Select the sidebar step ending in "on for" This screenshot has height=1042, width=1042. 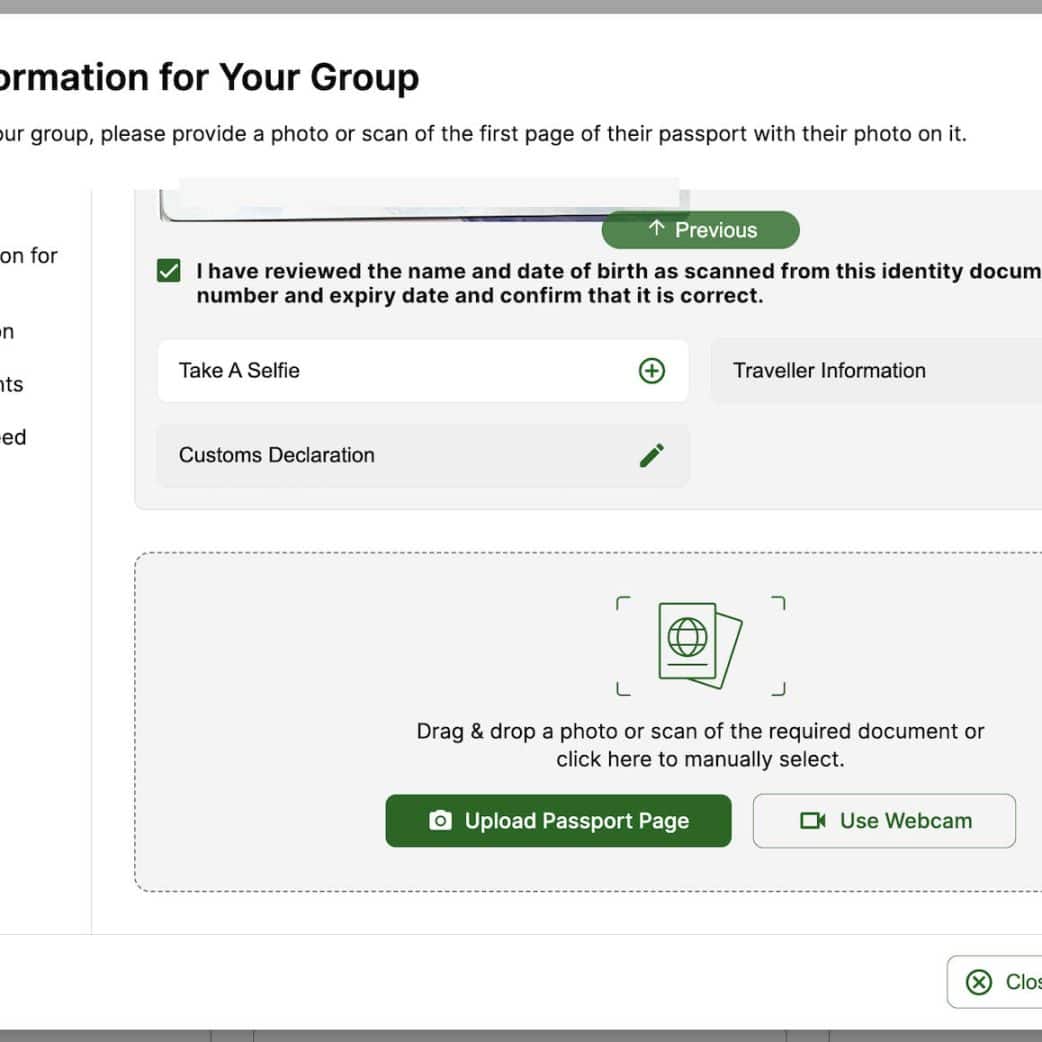click(x=29, y=256)
